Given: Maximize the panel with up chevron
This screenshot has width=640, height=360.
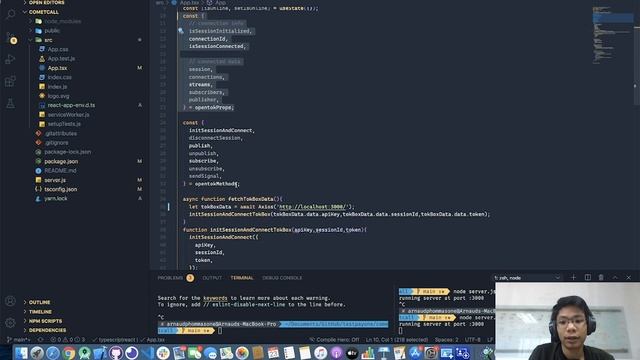Looking at the screenshot, I should tap(615, 278).
